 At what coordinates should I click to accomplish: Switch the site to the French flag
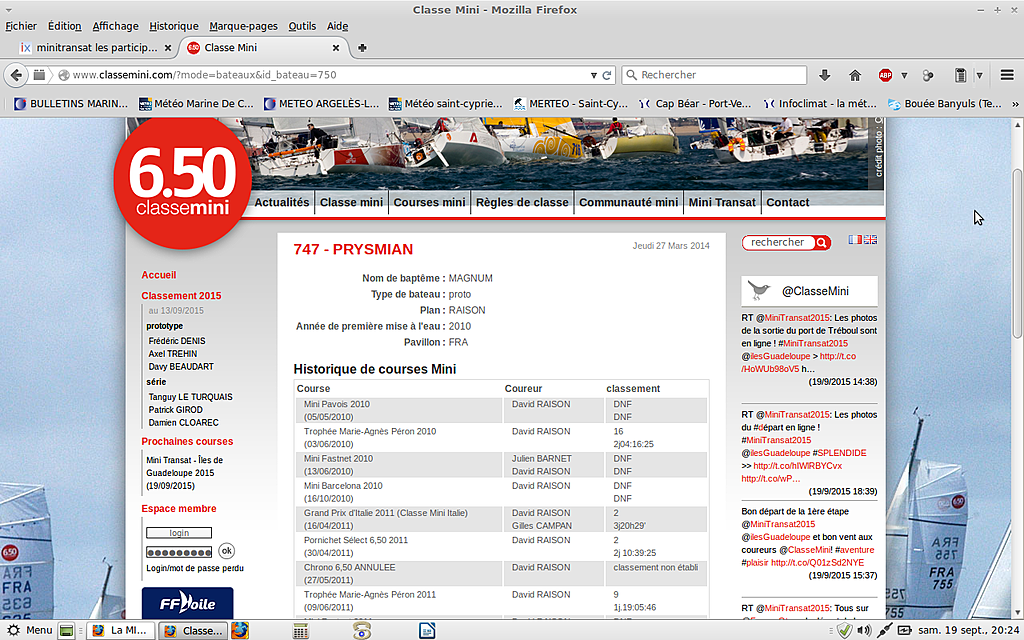[x=855, y=240]
